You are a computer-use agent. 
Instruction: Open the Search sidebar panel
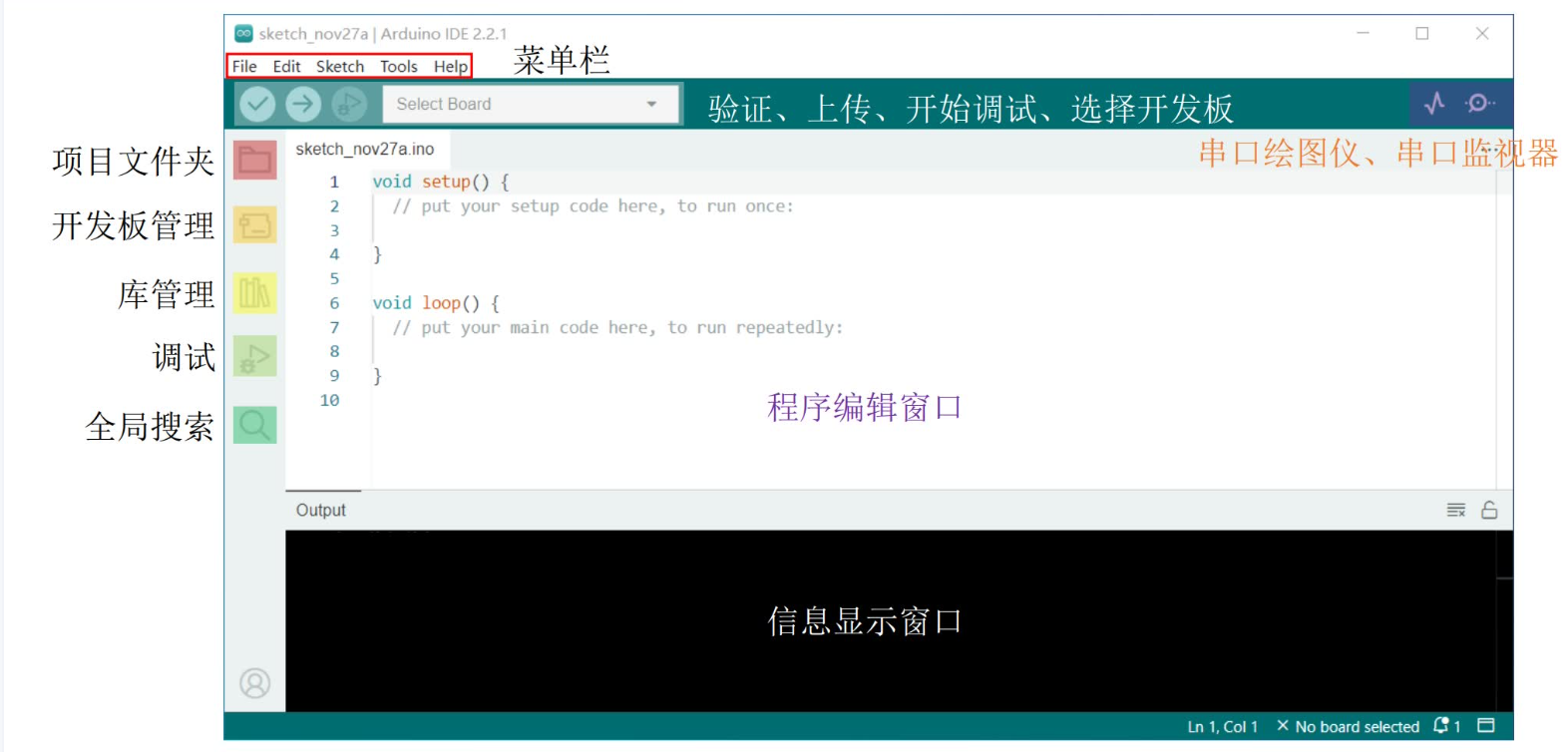pyautogui.click(x=254, y=425)
